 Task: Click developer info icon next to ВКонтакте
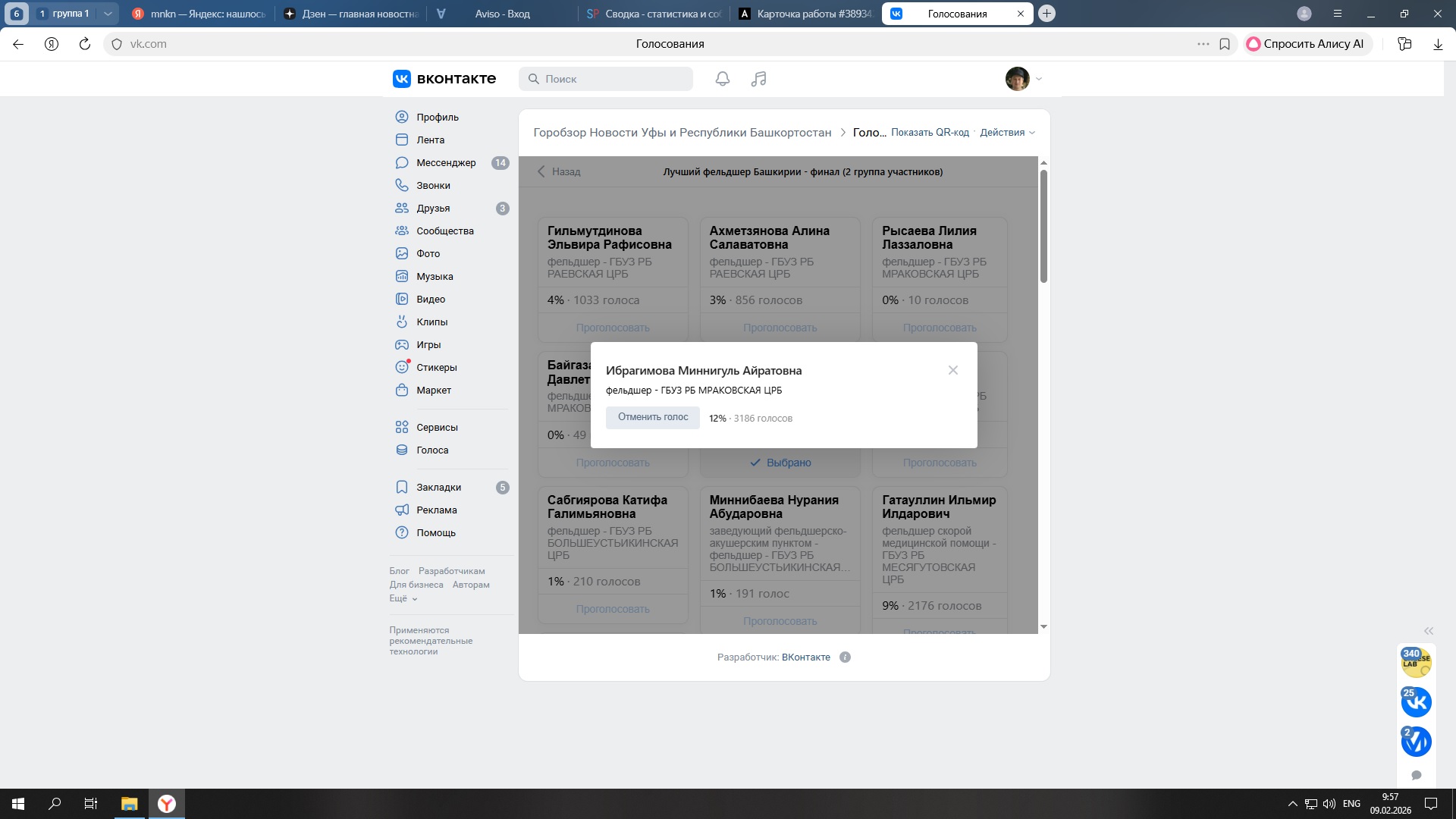pos(845,657)
